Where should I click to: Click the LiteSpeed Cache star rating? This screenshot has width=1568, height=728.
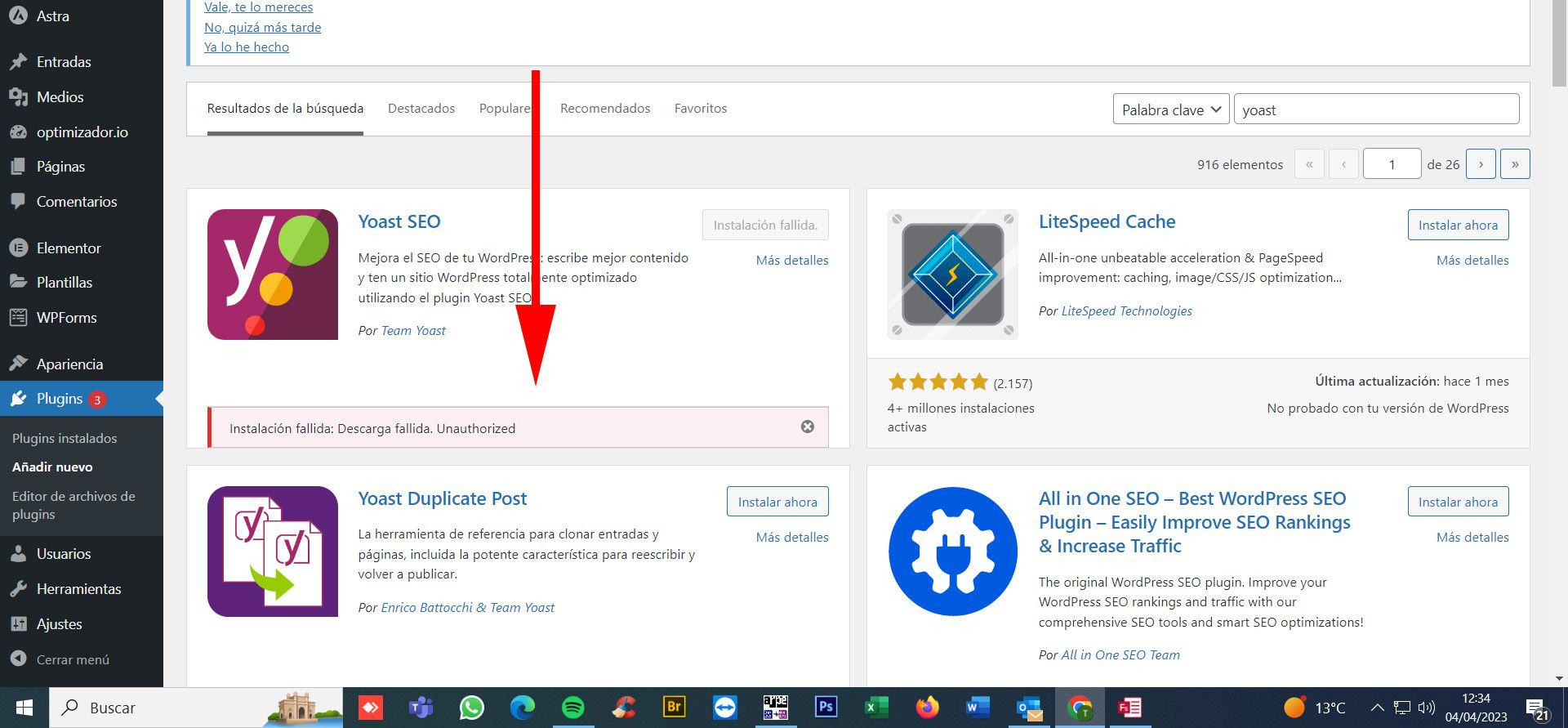[x=938, y=382]
